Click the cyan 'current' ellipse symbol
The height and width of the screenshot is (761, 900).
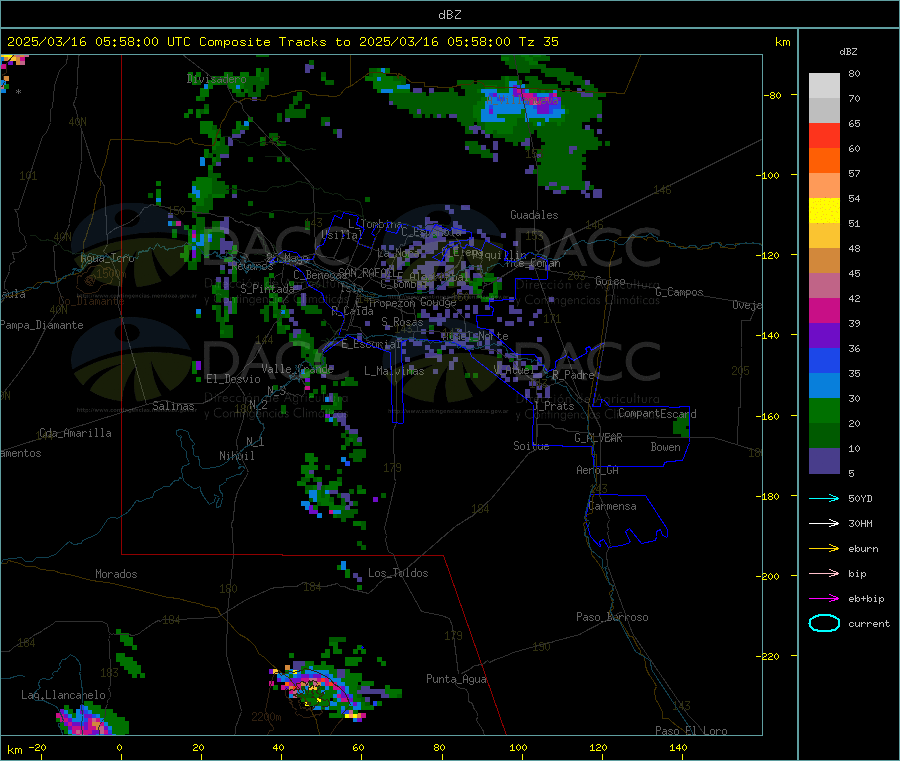824,623
